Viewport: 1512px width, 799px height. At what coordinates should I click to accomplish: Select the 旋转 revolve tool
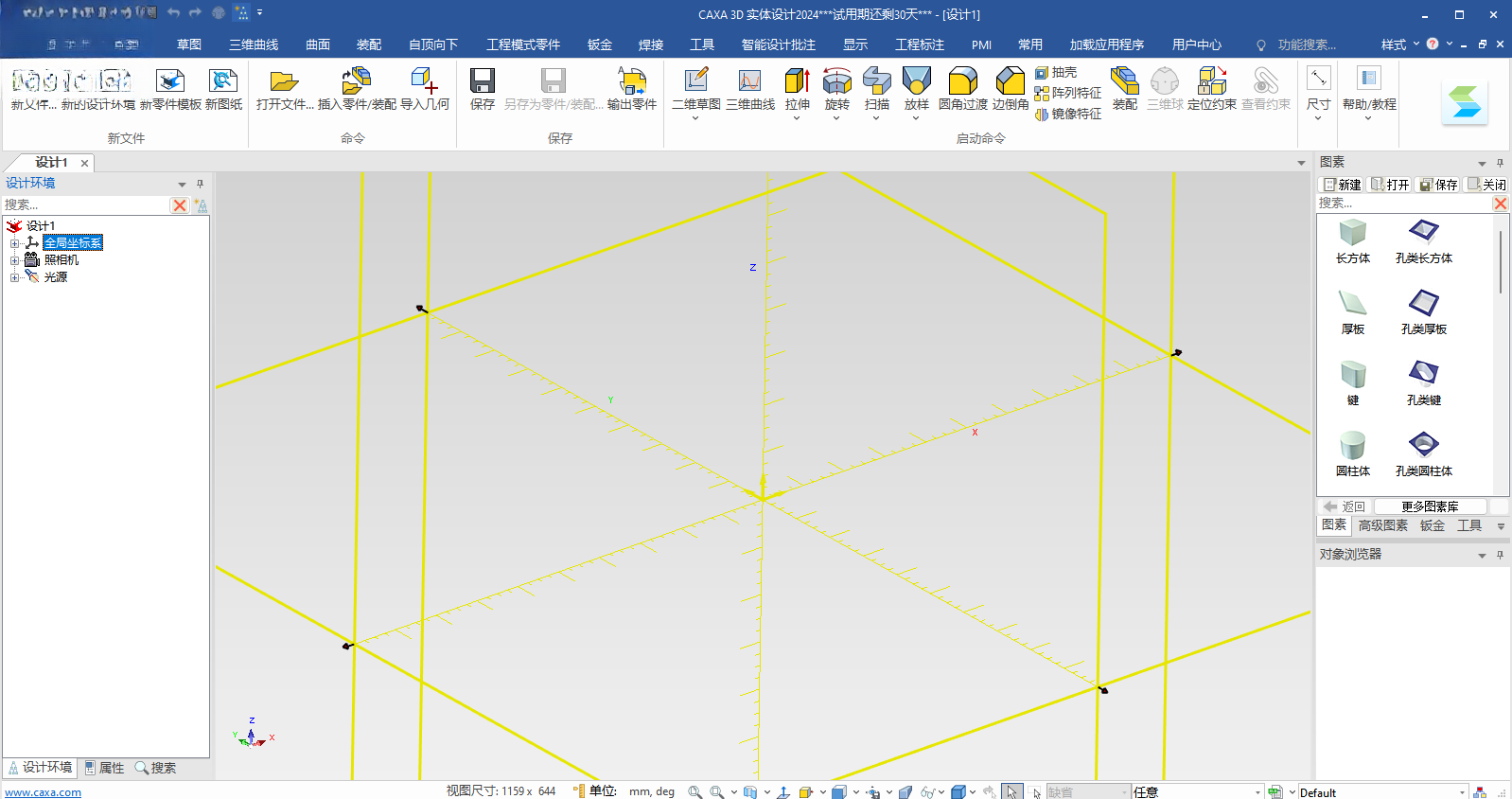click(x=836, y=90)
